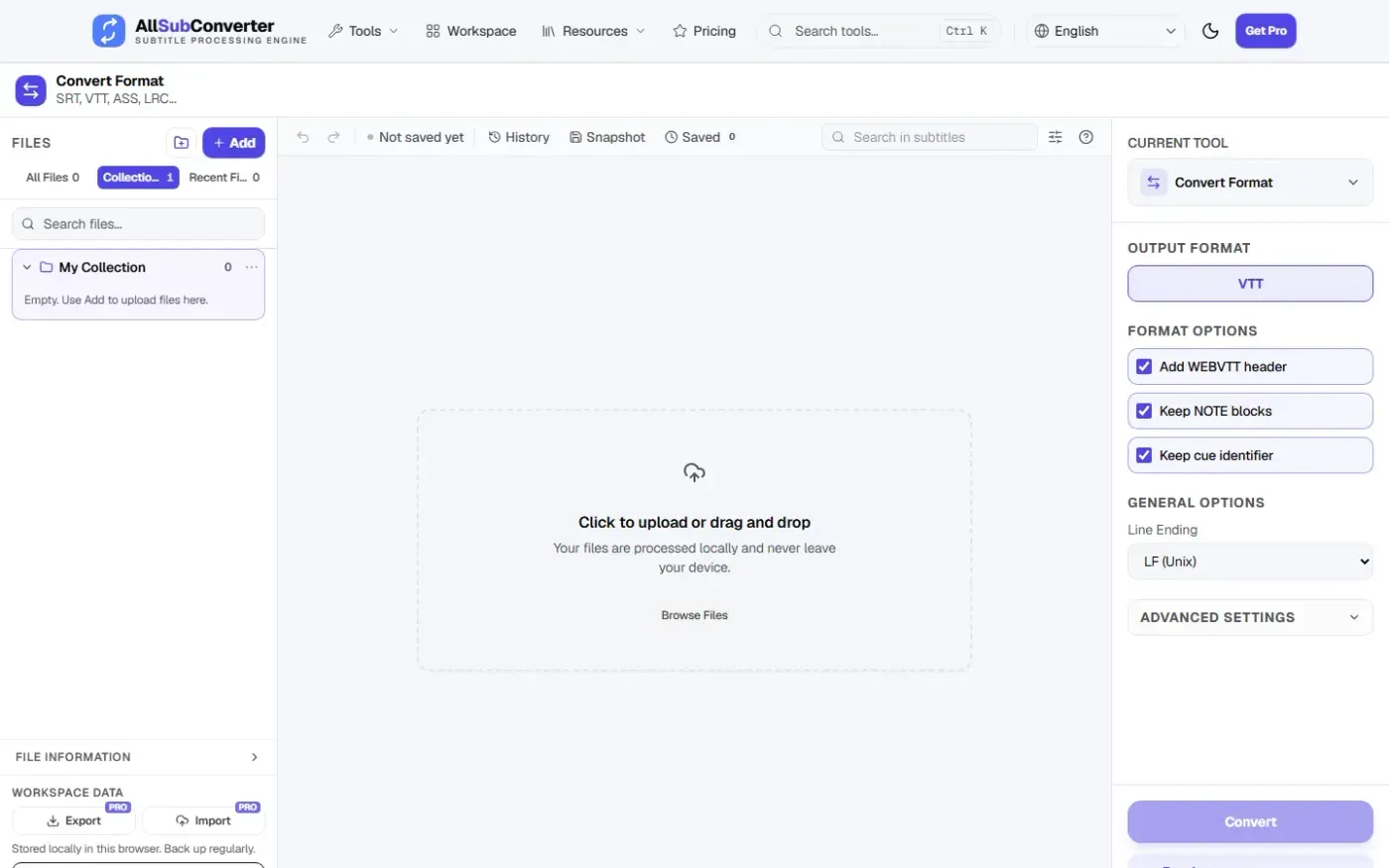Click the Get Pro button
Image resolution: width=1389 pixels, height=868 pixels.
1266,31
